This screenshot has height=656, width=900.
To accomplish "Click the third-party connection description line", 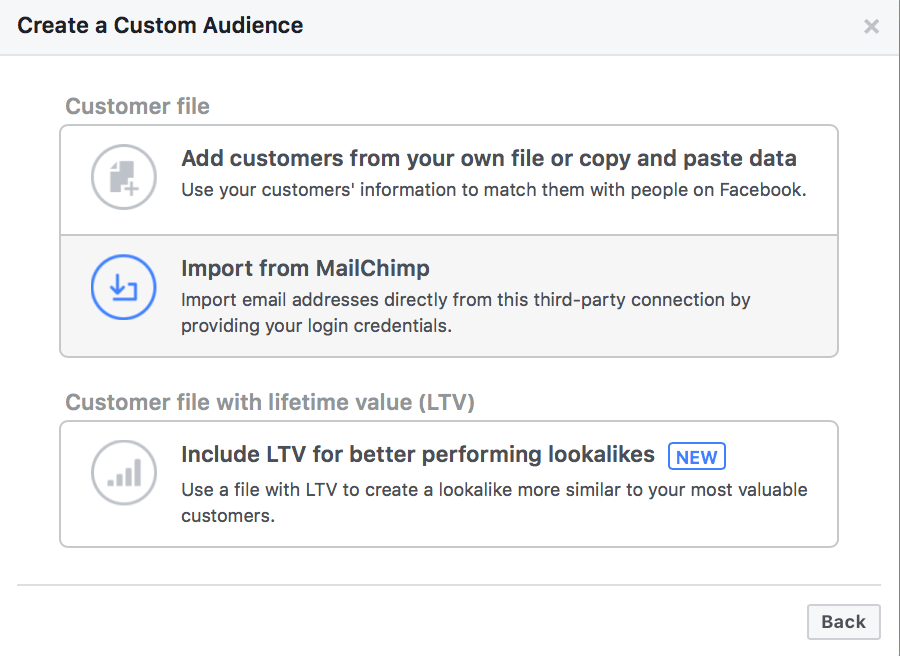I will (x=465, y=300).
